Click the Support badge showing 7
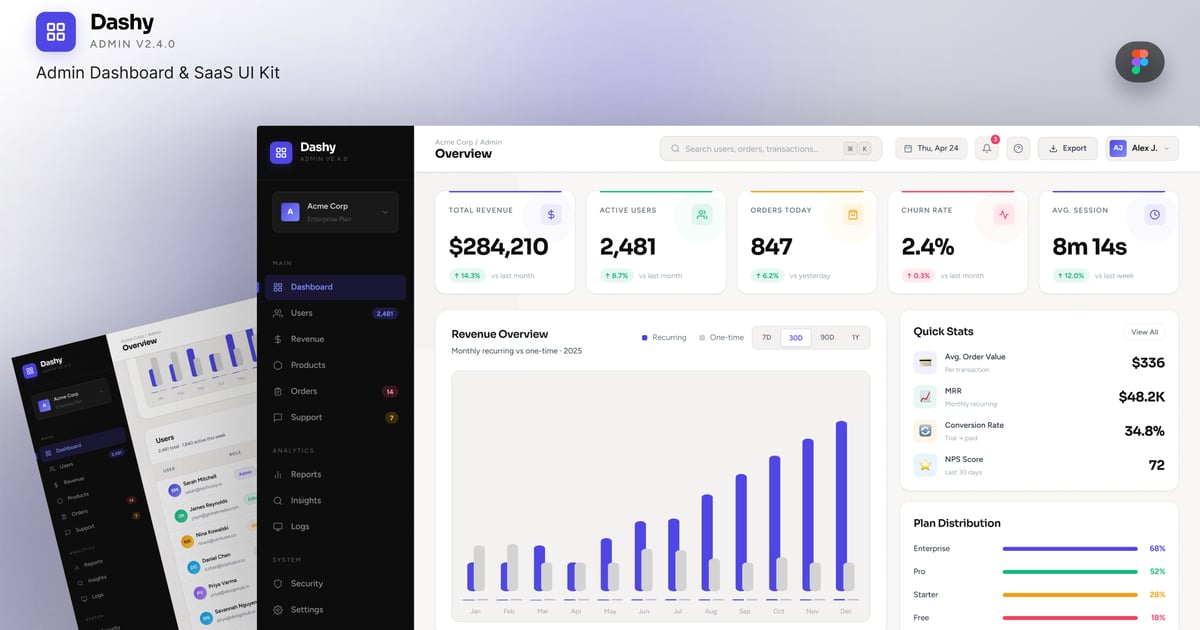Screen dimensions: 1200x630 coord(391,417)
